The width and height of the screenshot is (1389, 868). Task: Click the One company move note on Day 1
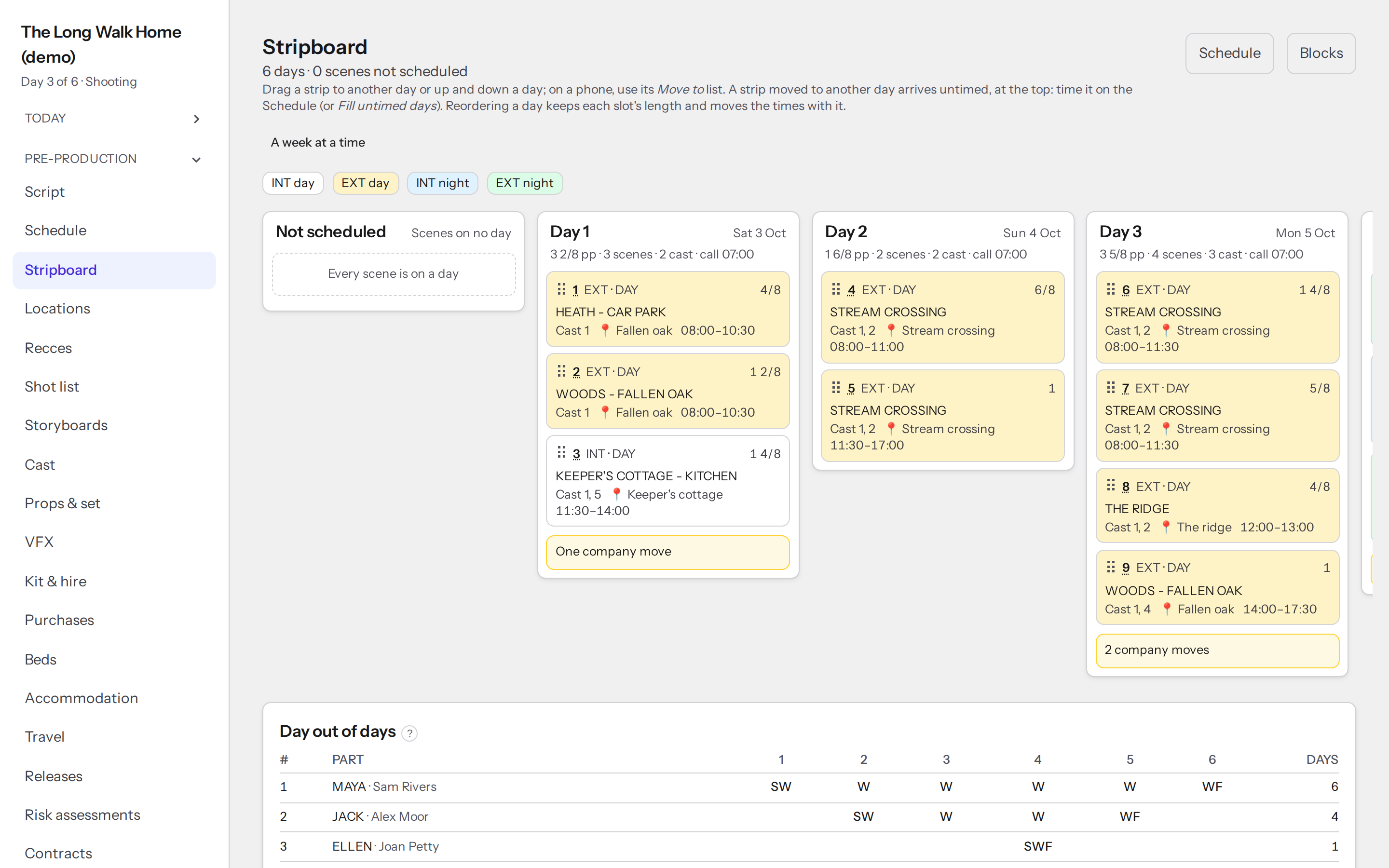click(x=667, y=552)
